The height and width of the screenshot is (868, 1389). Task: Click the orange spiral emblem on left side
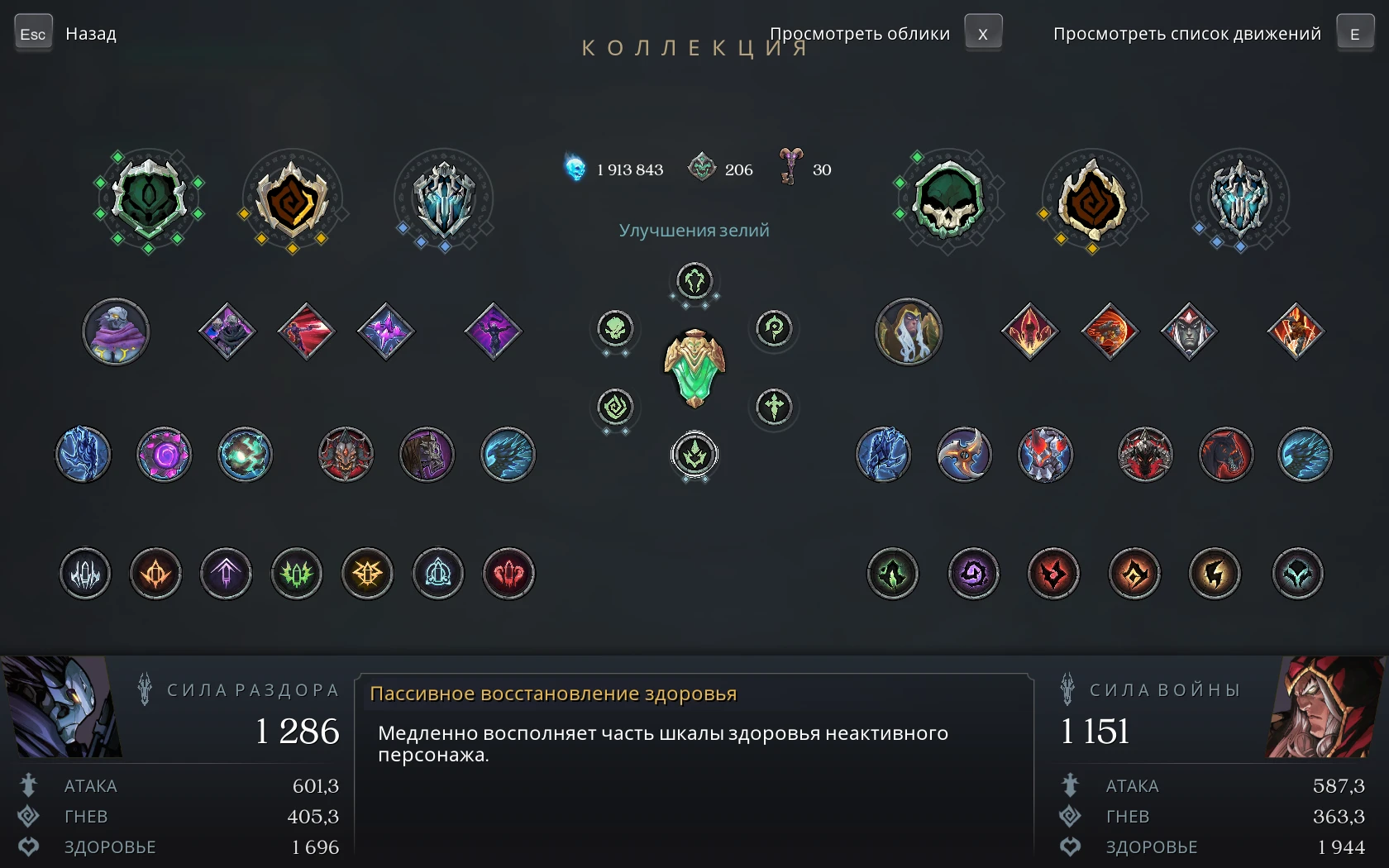[292, 199]
